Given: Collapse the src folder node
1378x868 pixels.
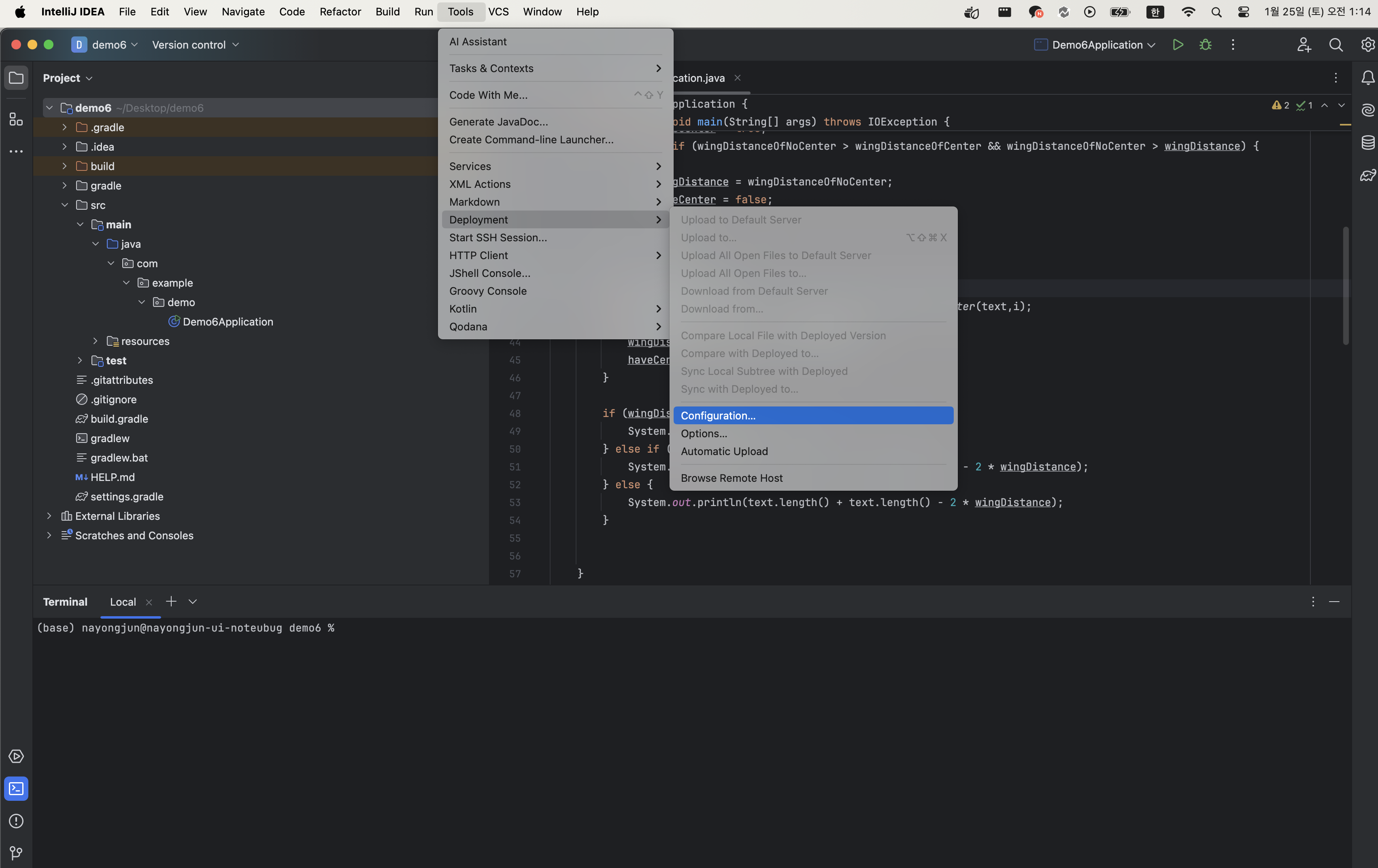Looking at the screenshot, I should 65,205.
